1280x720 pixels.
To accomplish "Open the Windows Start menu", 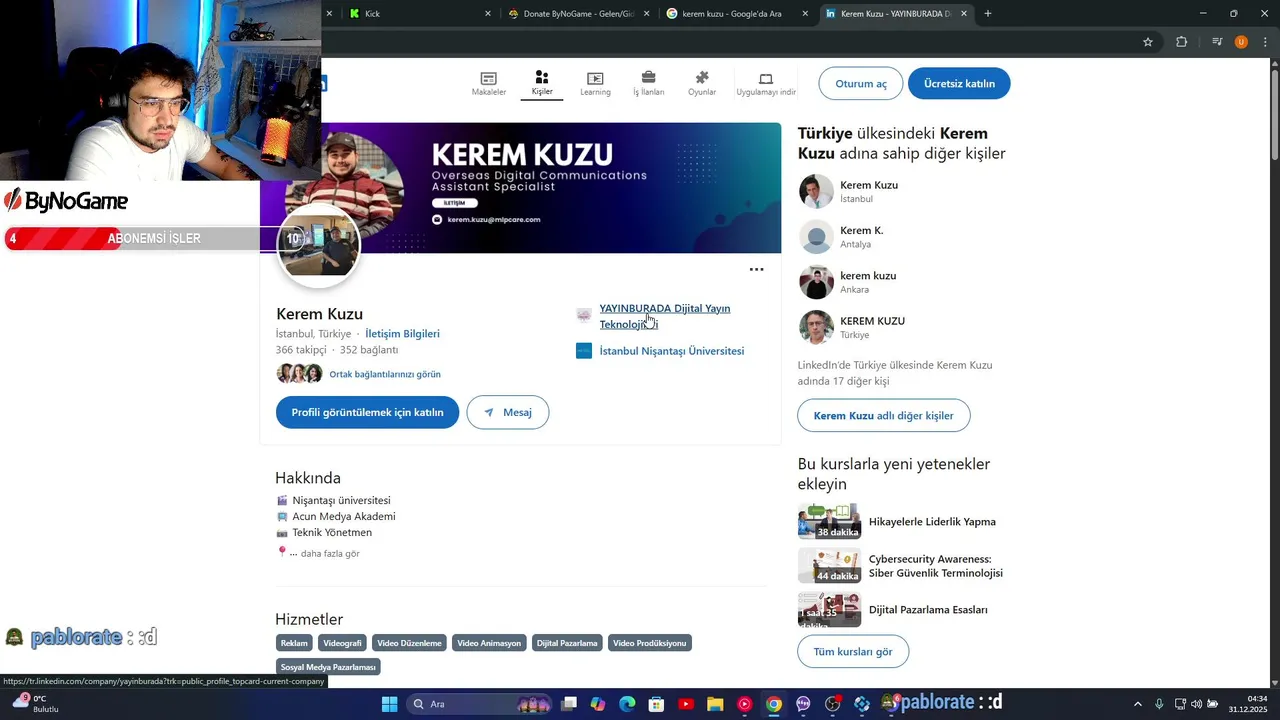I will pyautogui.click(x=390, y=704).
